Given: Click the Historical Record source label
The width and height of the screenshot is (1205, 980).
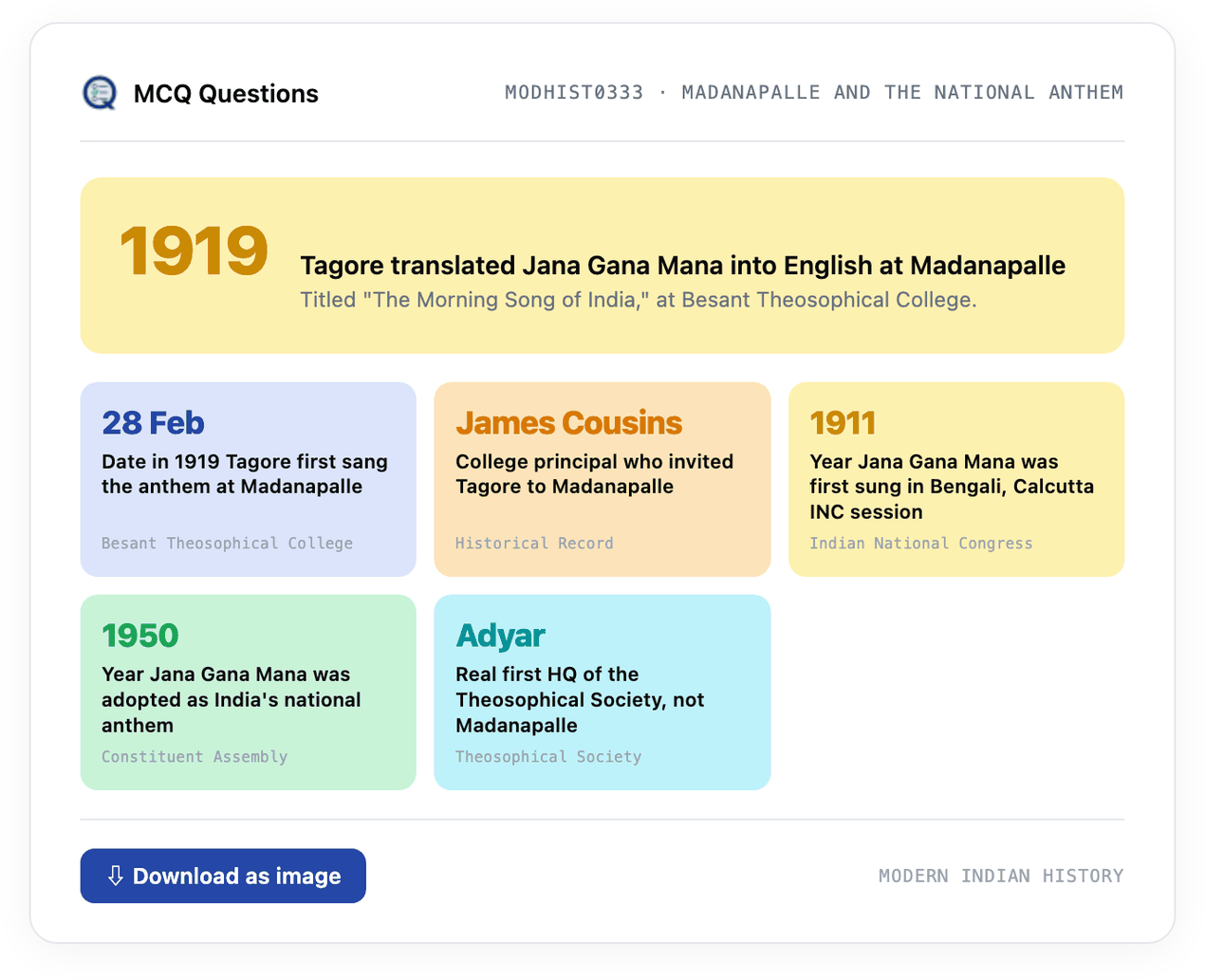Looking at the screenshot, I should (x=534, y=543).
